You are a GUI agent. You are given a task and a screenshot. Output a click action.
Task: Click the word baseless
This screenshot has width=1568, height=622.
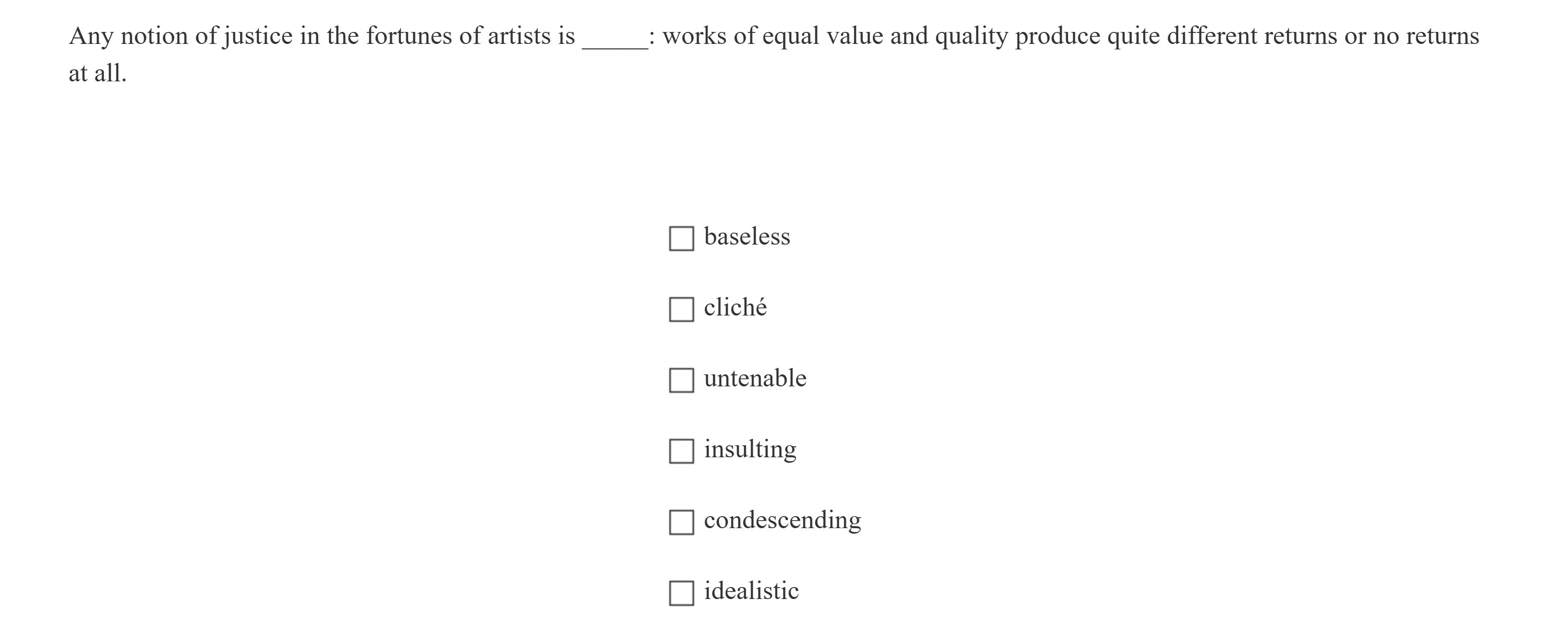pyautogui.click(x=747, y=237)
